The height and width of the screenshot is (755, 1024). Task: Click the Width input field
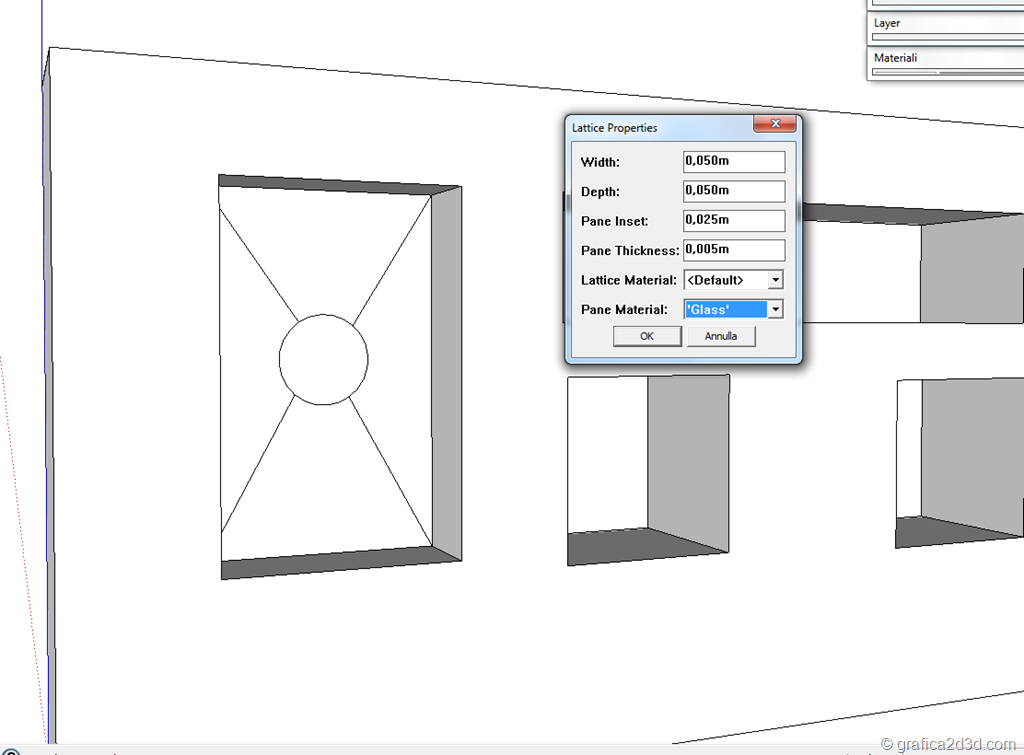(733, 162)
